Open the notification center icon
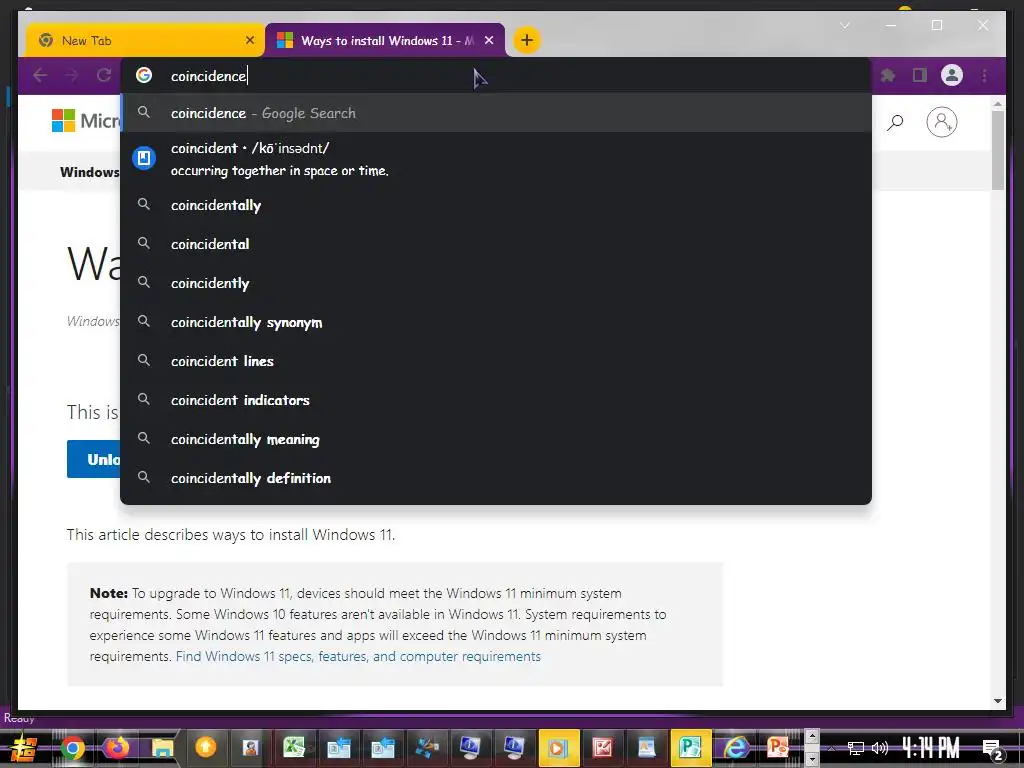 (993, 749)
